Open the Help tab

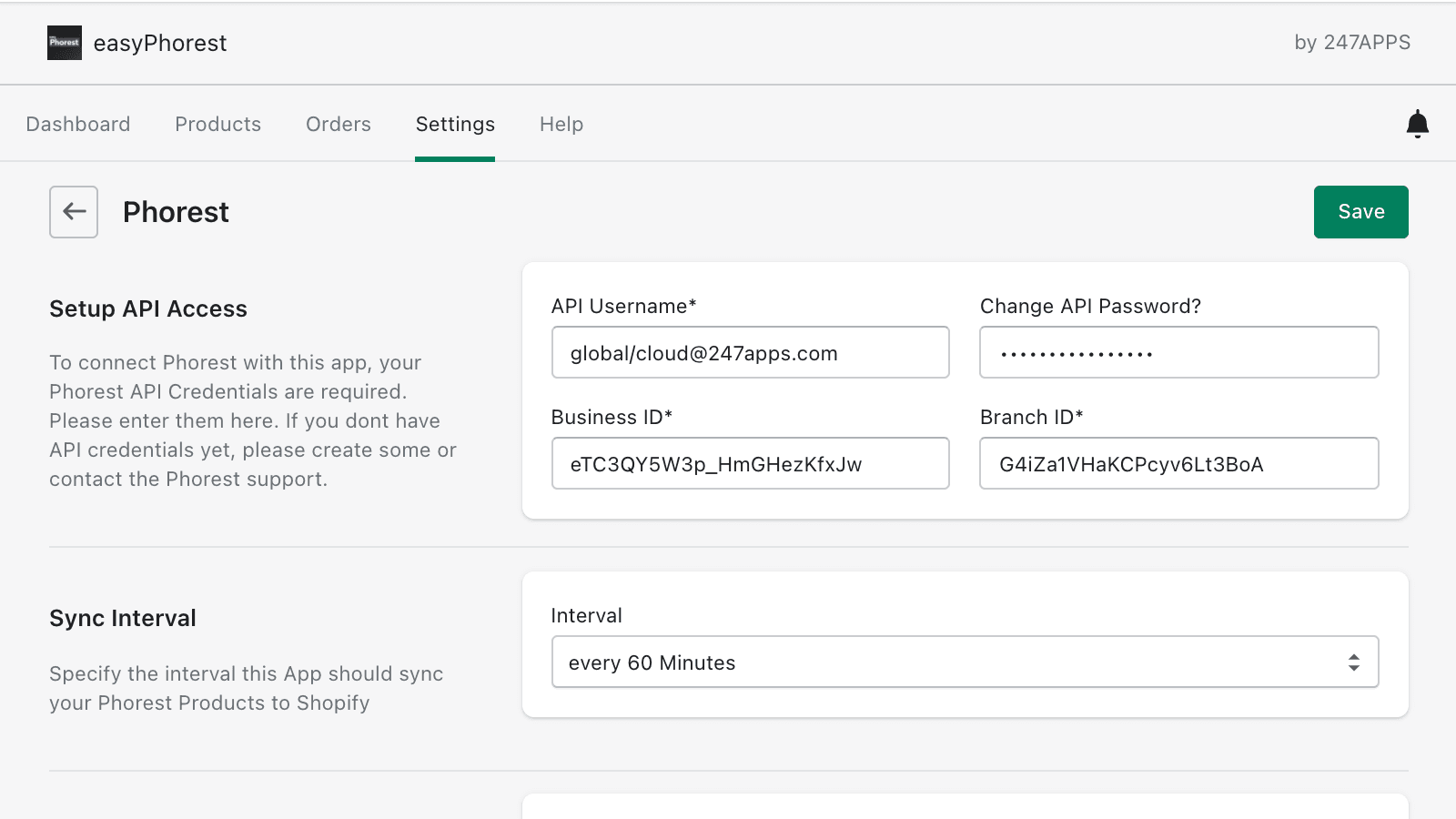(561, 125)
